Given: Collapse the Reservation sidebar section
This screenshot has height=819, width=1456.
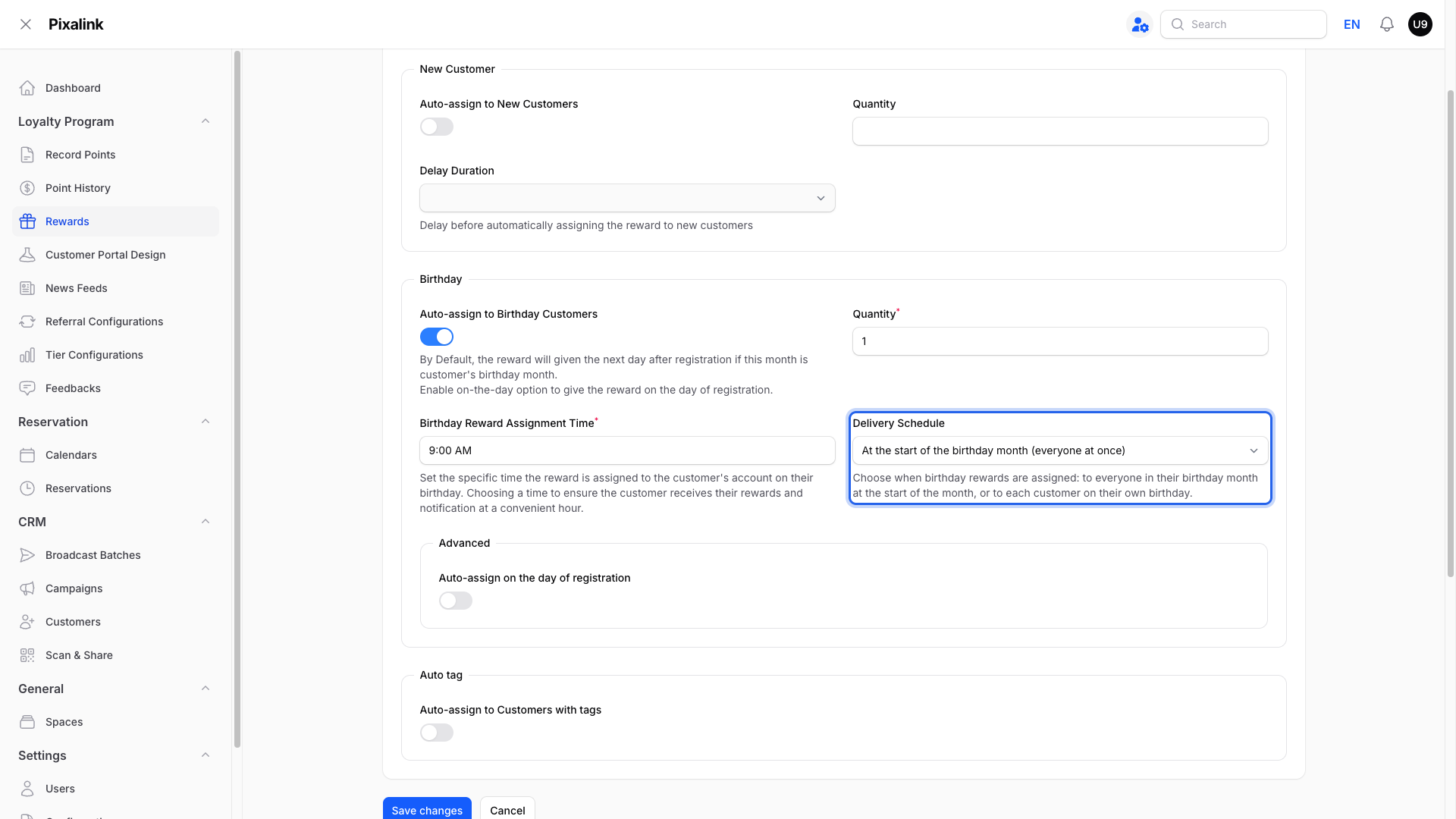Looking at the screenshot, I should point(206,422).
